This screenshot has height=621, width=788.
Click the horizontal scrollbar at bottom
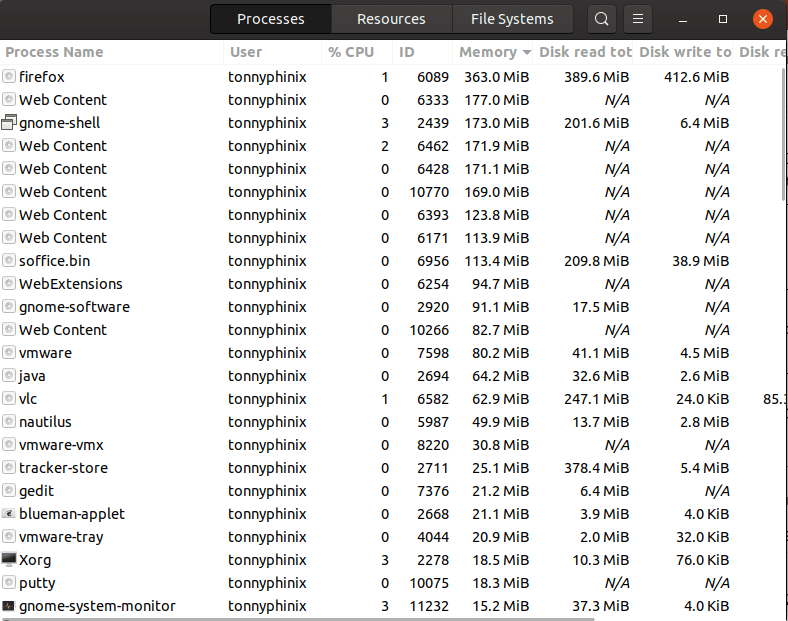(x=299, y=619)
